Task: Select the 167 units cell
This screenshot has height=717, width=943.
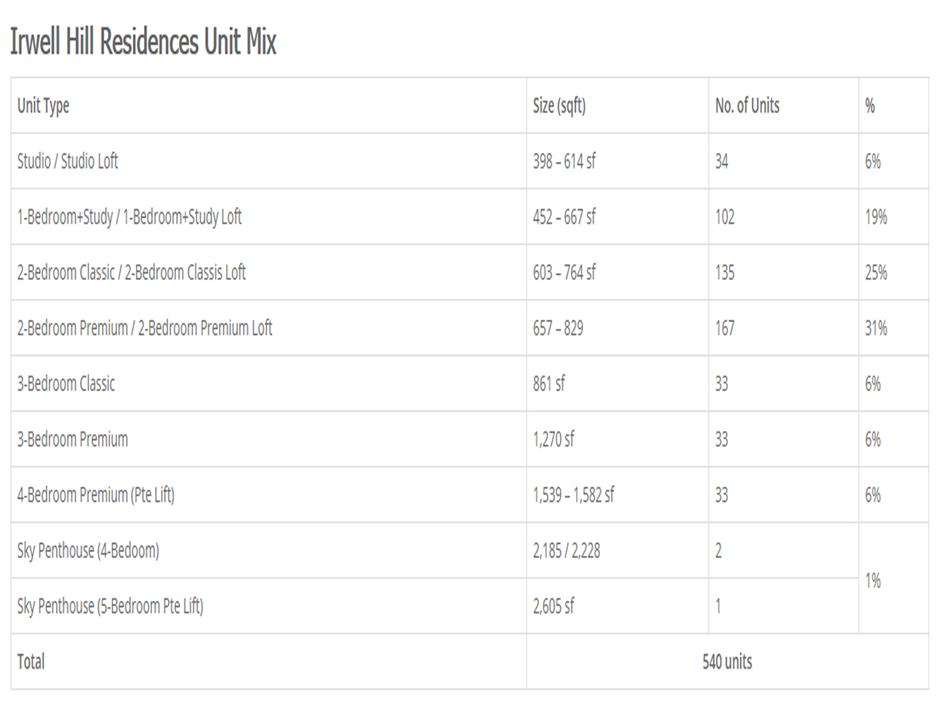Action: click(725, 328)
